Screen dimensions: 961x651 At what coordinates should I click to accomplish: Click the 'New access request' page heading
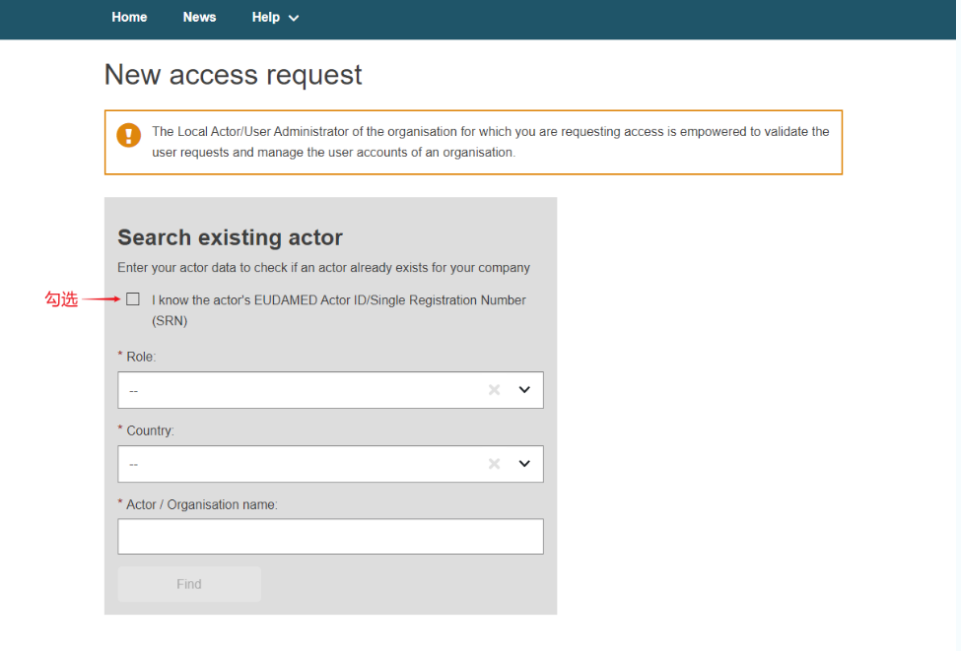pos(233,75)
